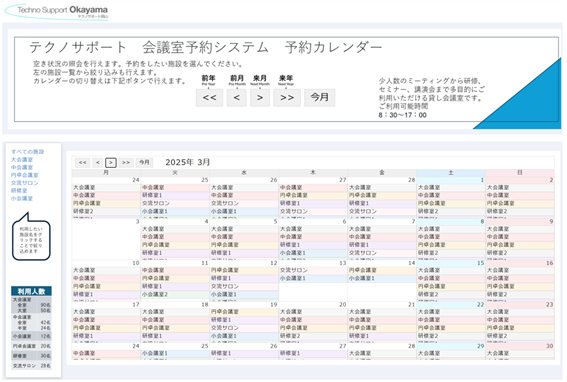
Task: Click small > button in calendar header
Action: [x=111, y=162]
